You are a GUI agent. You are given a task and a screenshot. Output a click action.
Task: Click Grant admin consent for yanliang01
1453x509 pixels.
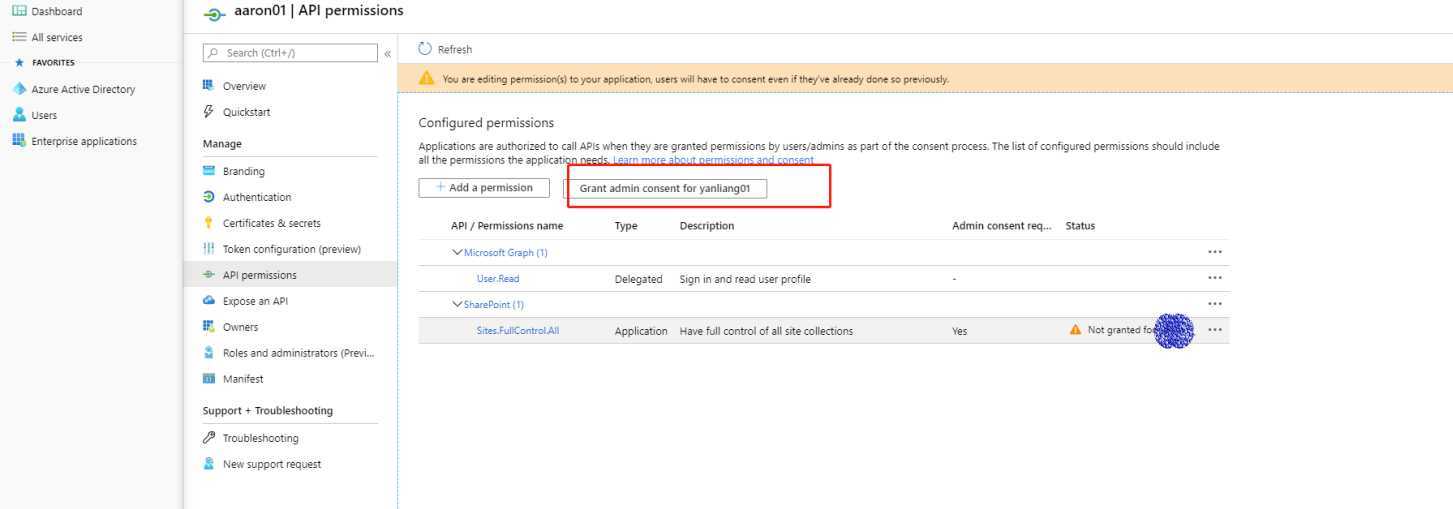tap(665, 189)
